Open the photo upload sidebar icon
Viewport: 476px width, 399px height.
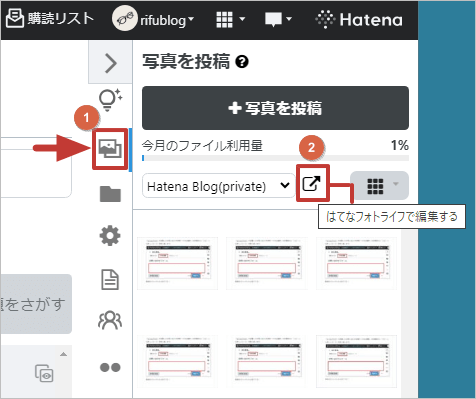(x=110, y=149)
